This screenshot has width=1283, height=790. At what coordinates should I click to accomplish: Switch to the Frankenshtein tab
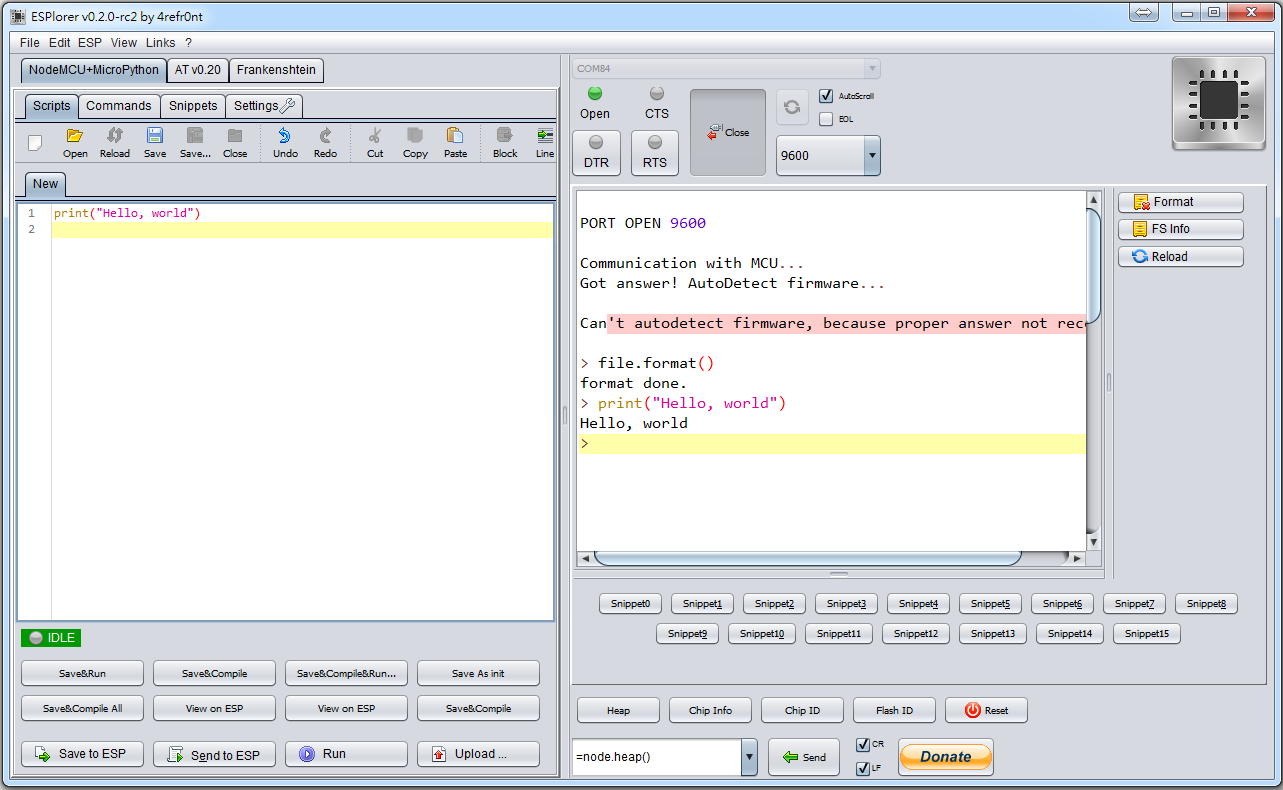click(x=277, y=71)
